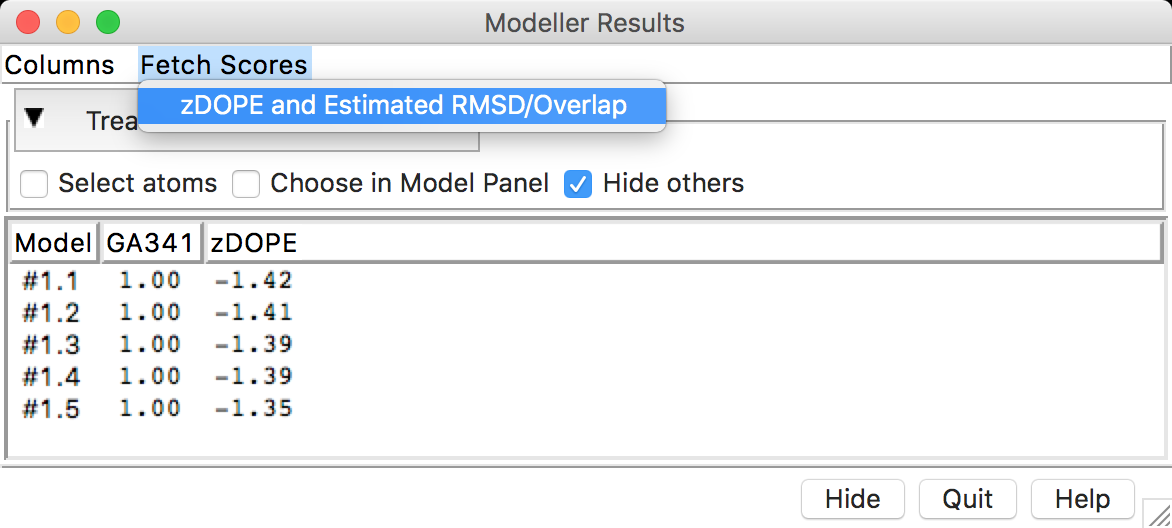Collapse the treatment section disclosure triangle
1172x528 pixels.
(x=34, y=117)
